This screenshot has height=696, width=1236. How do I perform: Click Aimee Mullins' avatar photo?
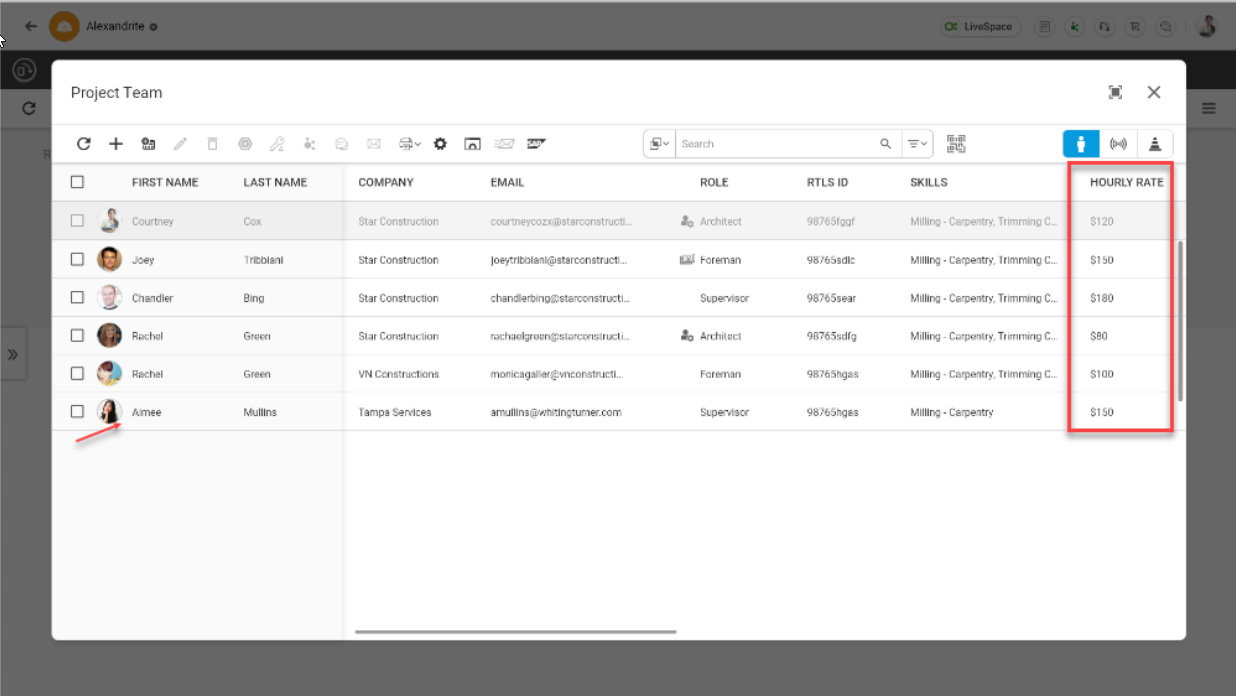(109, 411)
